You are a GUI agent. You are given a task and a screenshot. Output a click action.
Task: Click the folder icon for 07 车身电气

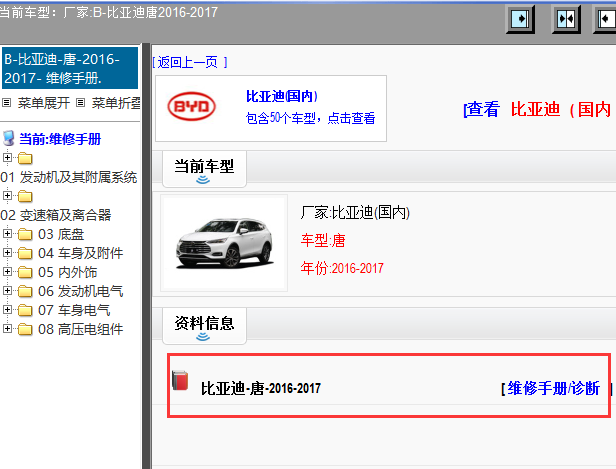click(25, 310)
